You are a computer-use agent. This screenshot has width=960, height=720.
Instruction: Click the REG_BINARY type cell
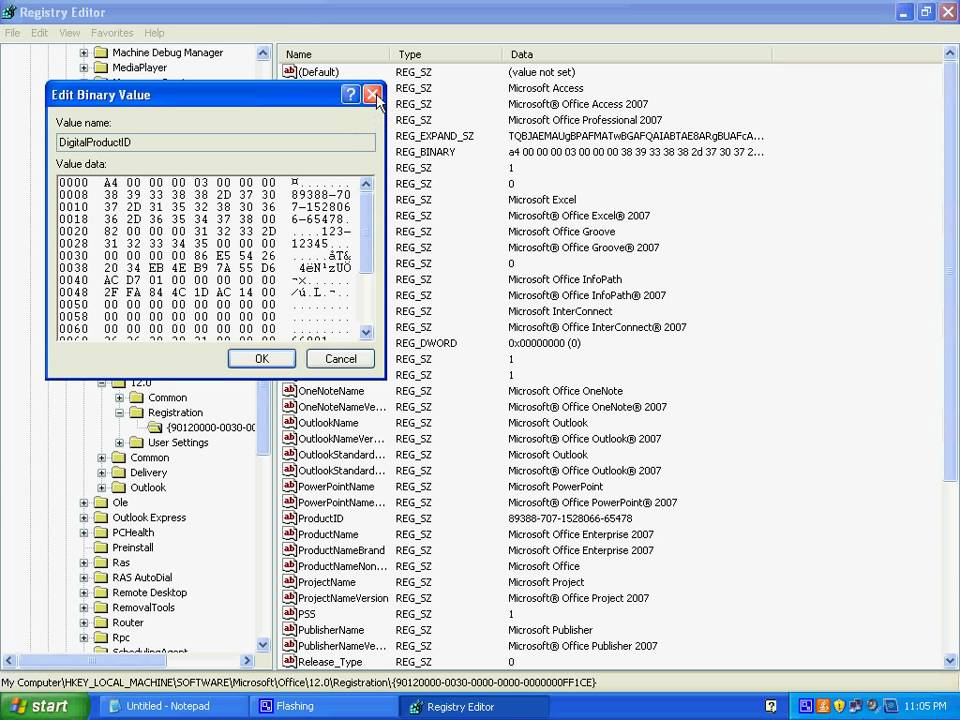[x=426, y=152]
